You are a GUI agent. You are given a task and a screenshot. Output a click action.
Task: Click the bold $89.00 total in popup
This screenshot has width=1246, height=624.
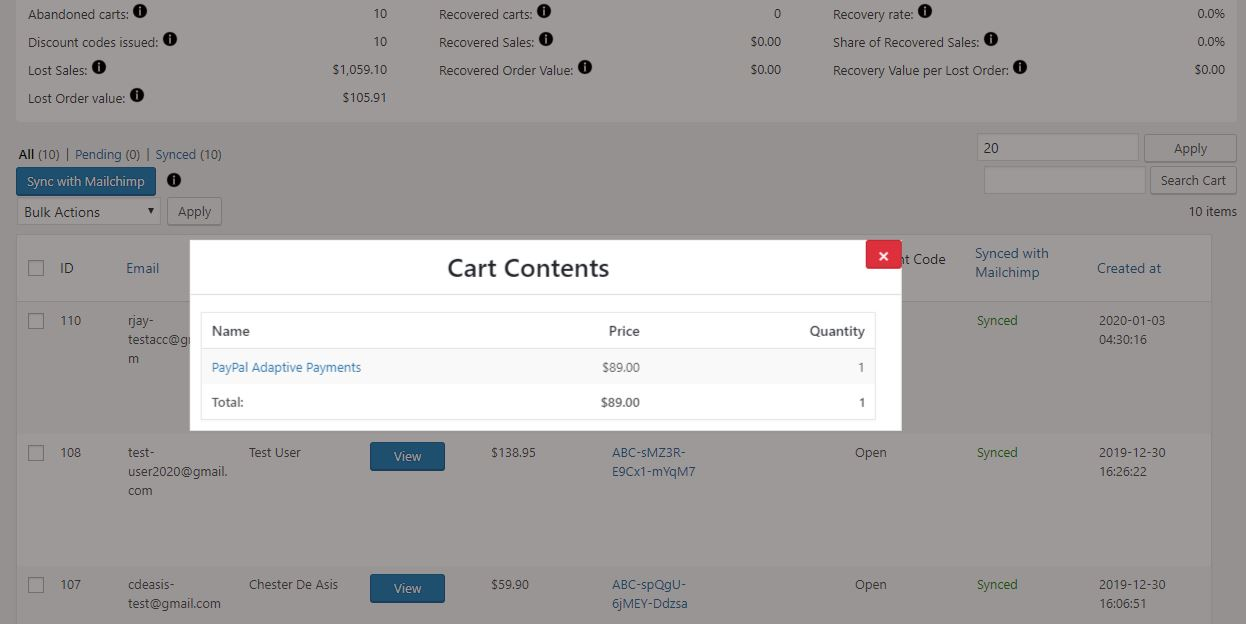click(621, 402)
